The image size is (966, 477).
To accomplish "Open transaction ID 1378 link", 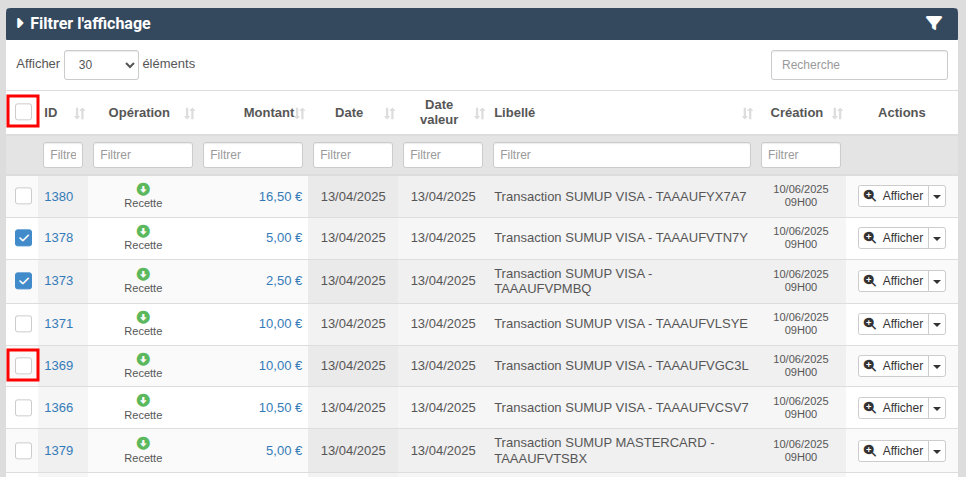I will (x=59, y=238).
